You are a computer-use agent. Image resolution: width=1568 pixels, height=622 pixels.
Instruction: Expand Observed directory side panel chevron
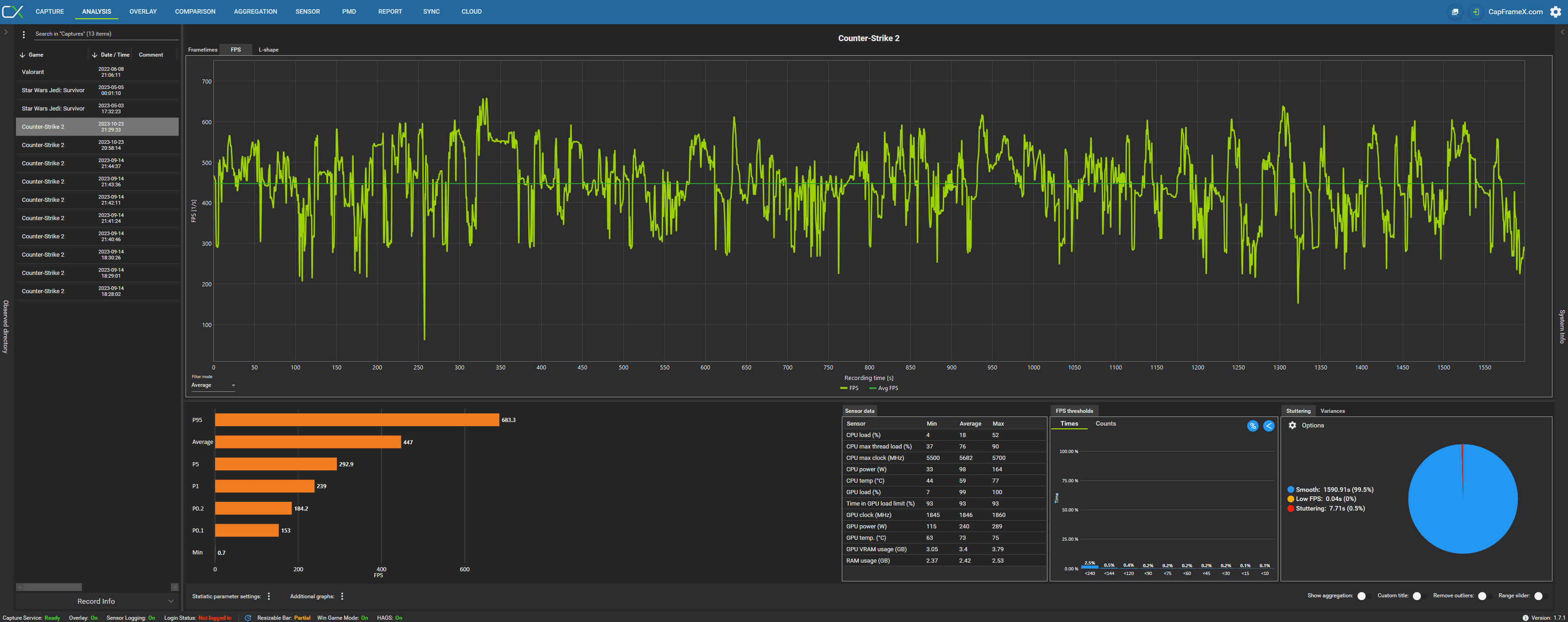click(x=5, y=32)
